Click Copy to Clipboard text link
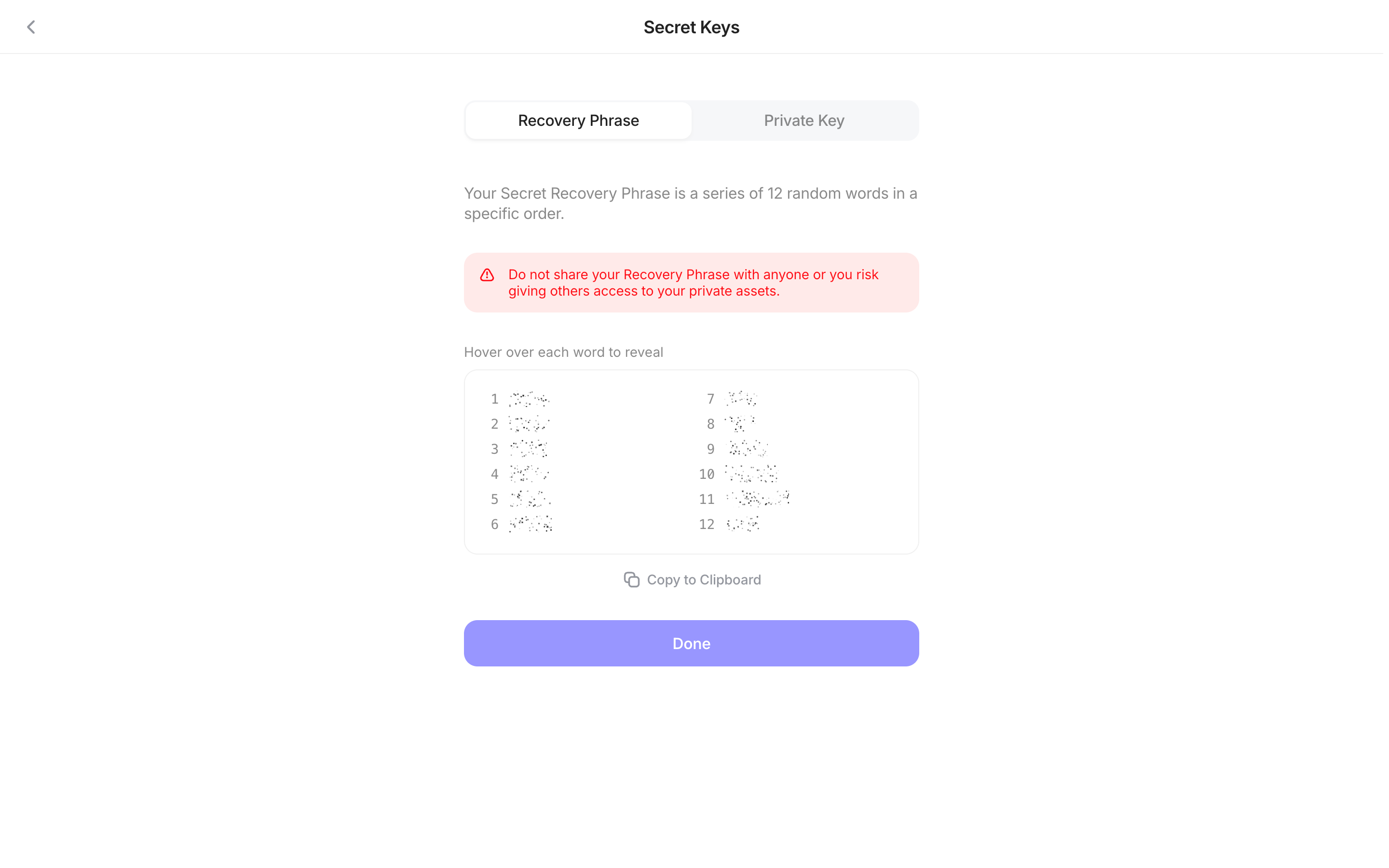 [707, 582]
